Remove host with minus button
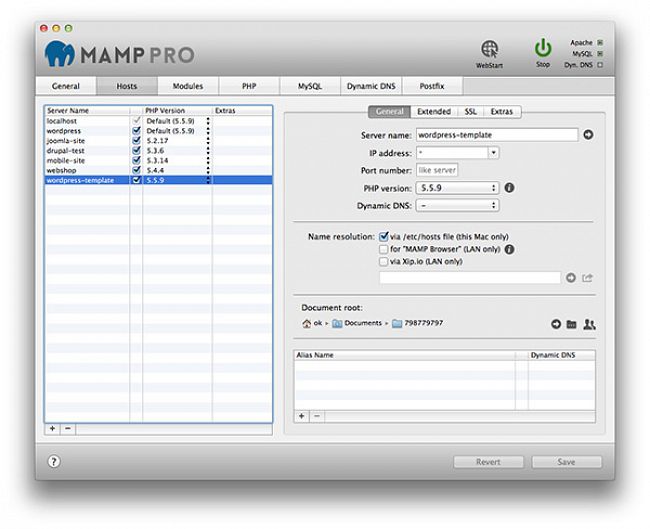Viewport: 650px width, 529px height. pos(68,429)
